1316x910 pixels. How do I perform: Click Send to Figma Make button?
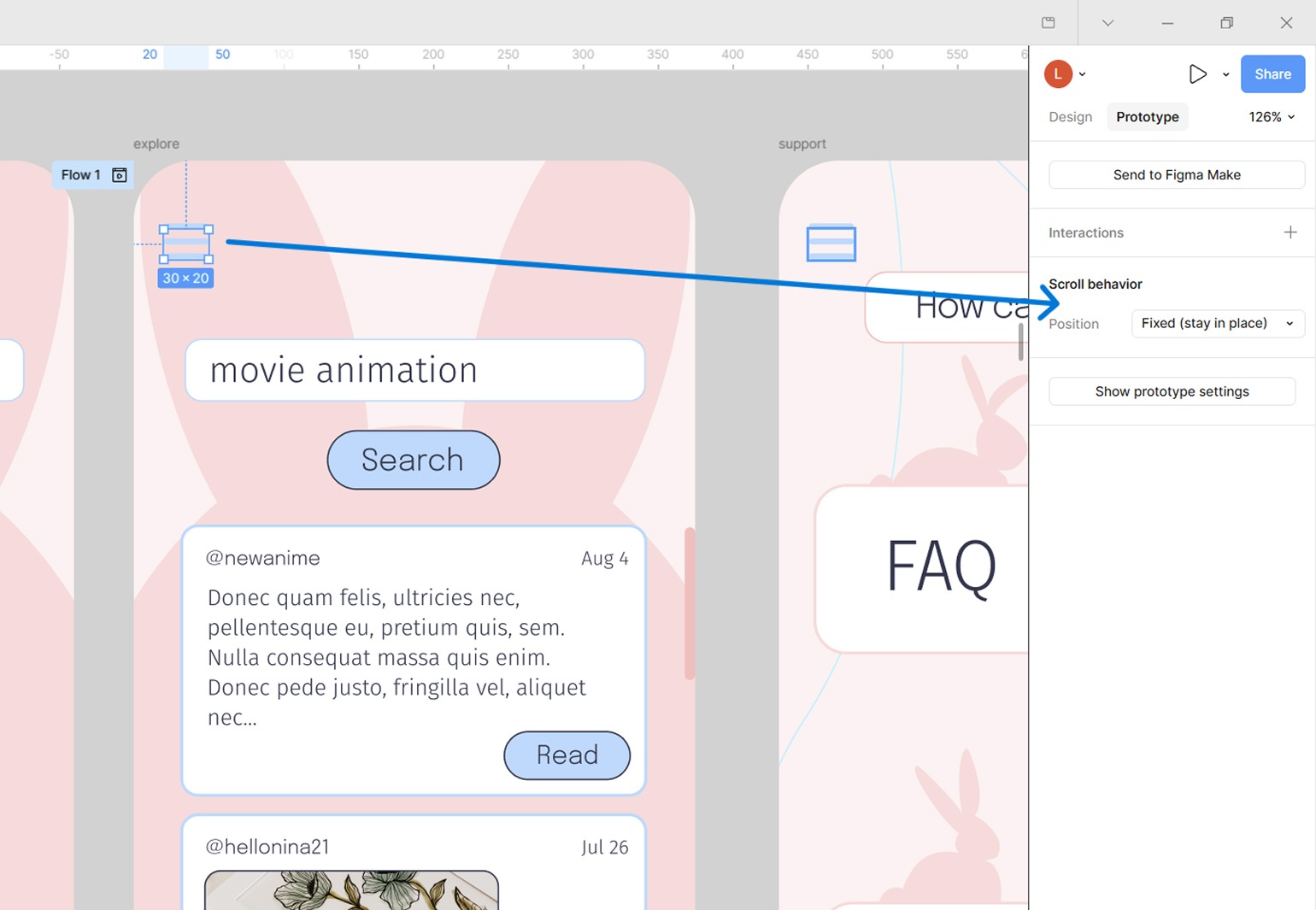[x=1176, y=175]
